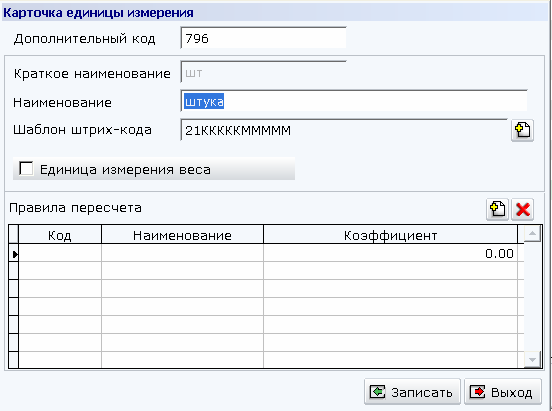Add a new conversion rule row
Image resolution: width=552 pixels, height=411 pixels.
[x=497, y=210]
